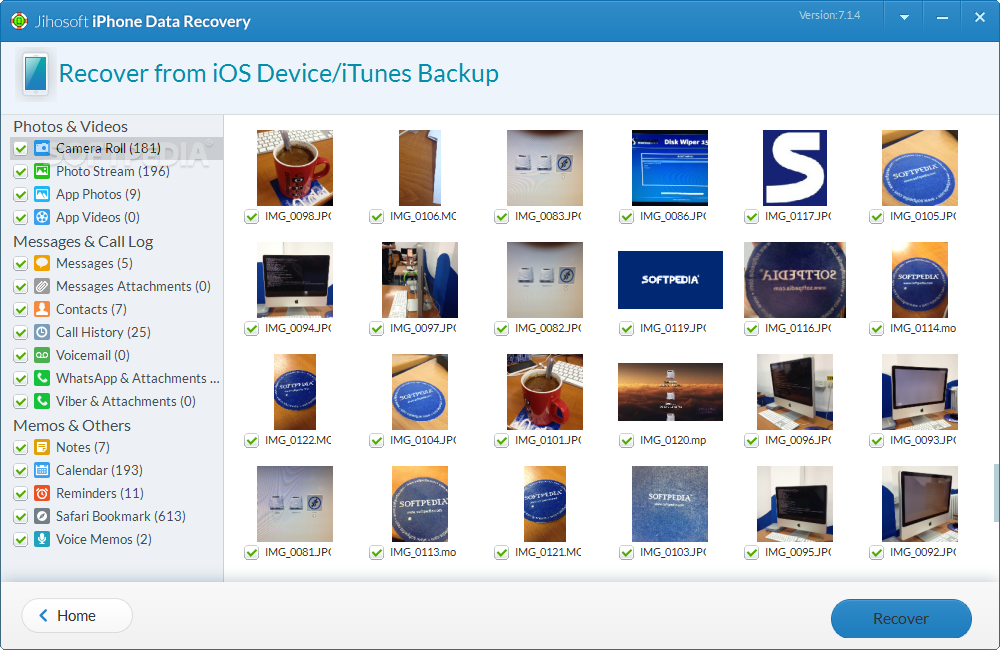Select the IMG_0101 red mug thumbnail
This screenshot has height=650, width=1000.
tap(545, 392)
